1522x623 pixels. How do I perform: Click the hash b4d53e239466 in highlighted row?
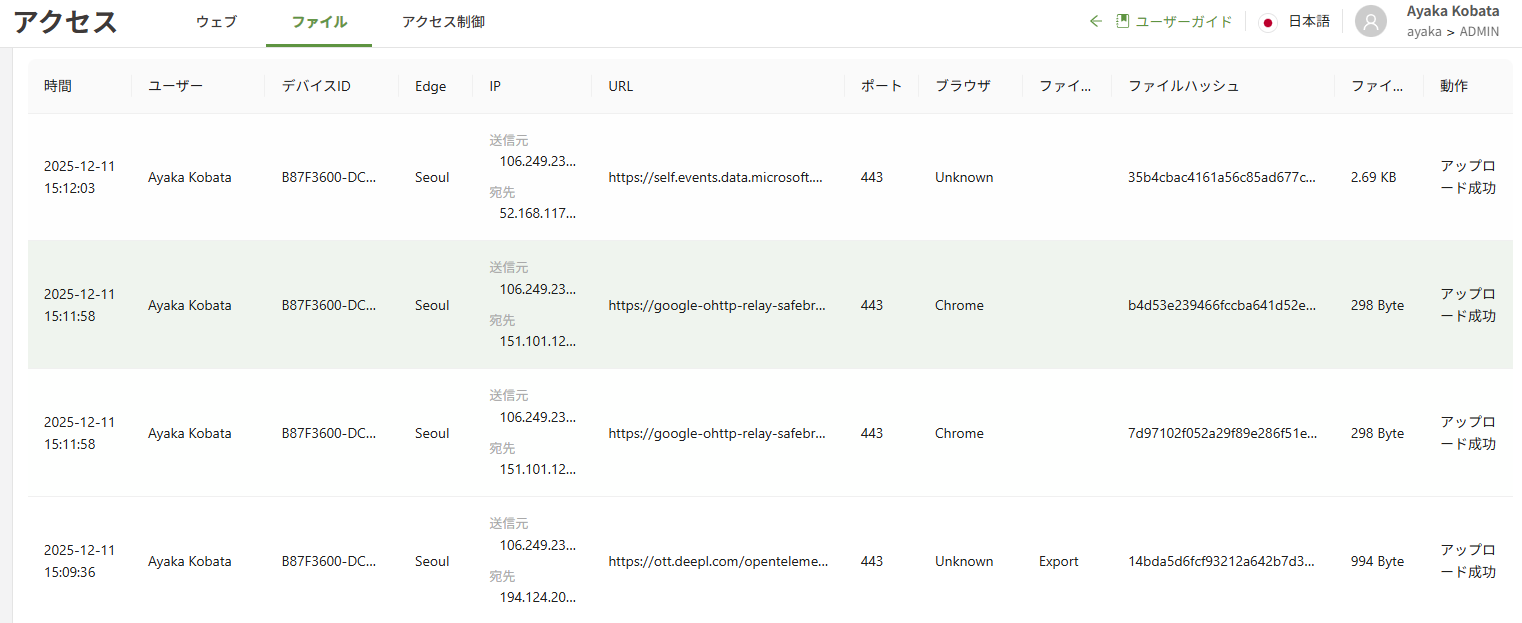click(1221, 305)
